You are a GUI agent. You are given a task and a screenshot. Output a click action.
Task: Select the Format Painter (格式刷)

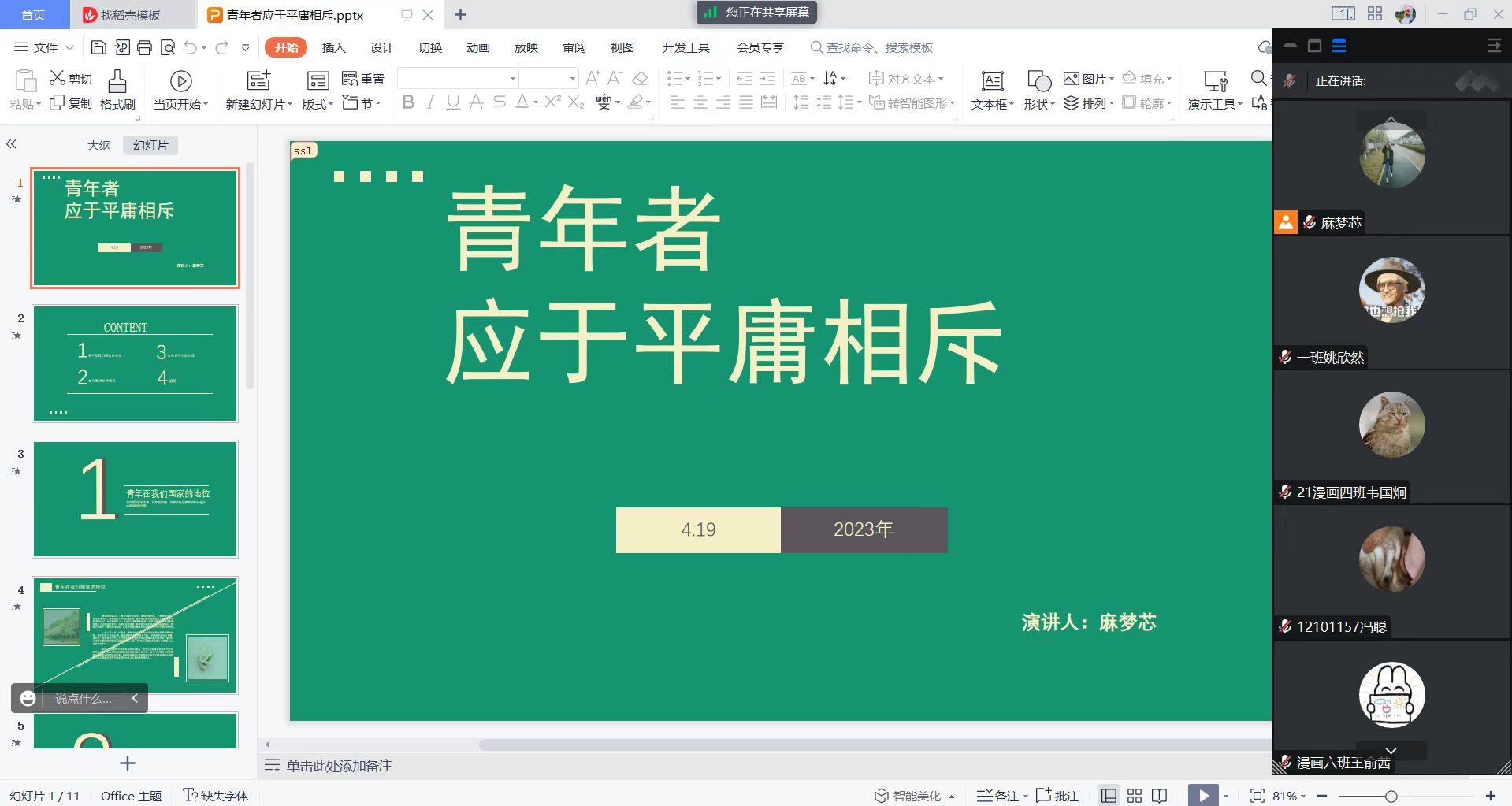point(117,90)
